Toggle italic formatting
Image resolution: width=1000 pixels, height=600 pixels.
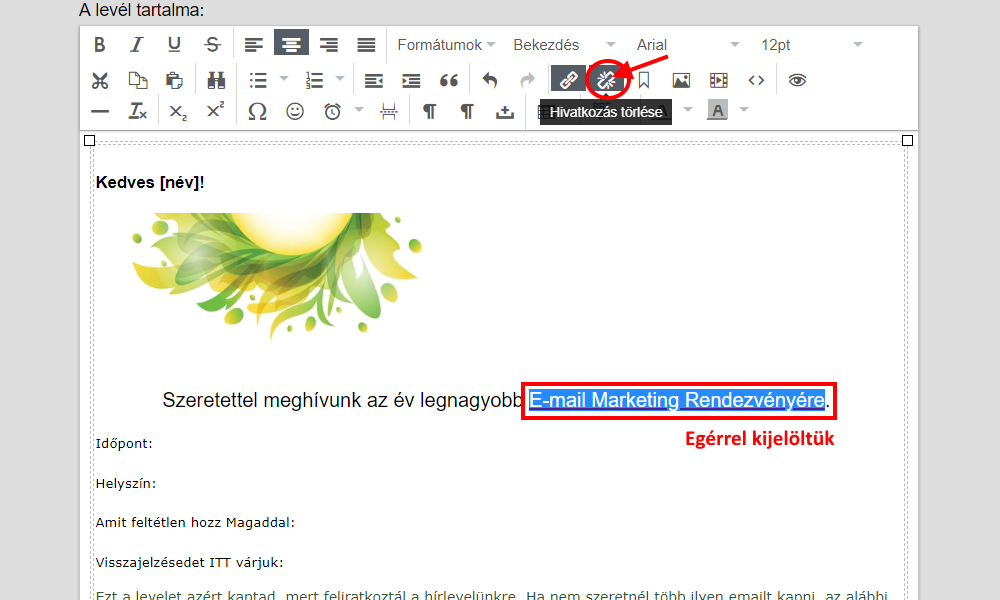point(136,45)
